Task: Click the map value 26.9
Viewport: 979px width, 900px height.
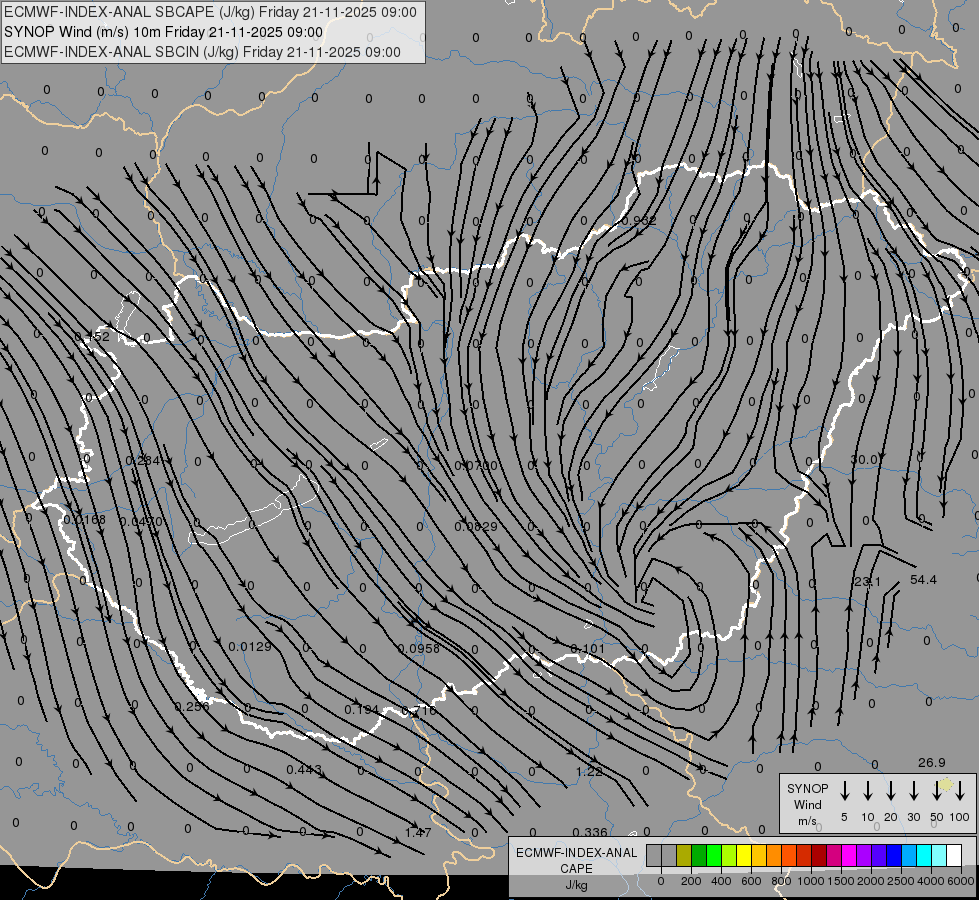Action: tap(932, 763)
